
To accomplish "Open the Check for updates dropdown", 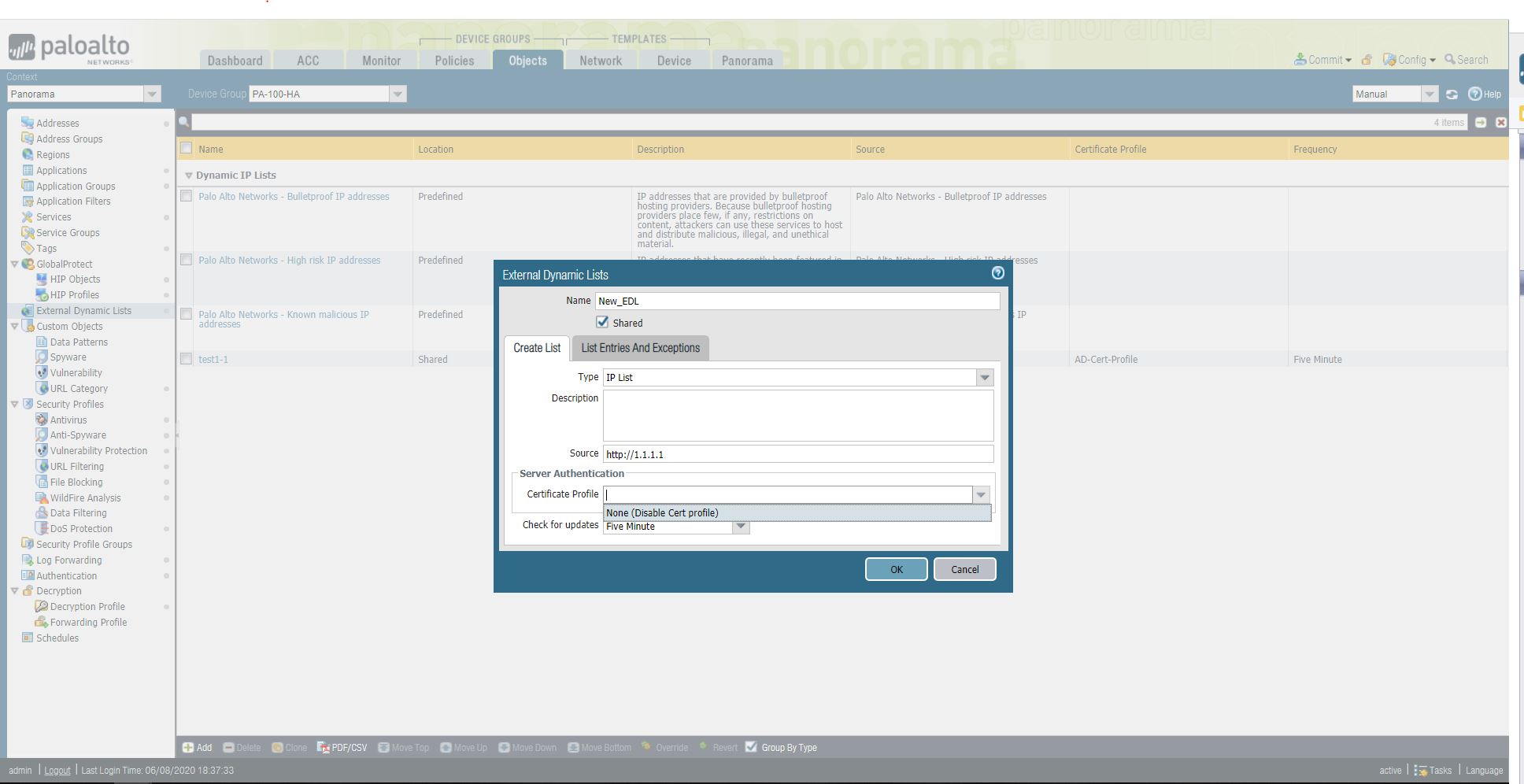I will tap(740, 527).
